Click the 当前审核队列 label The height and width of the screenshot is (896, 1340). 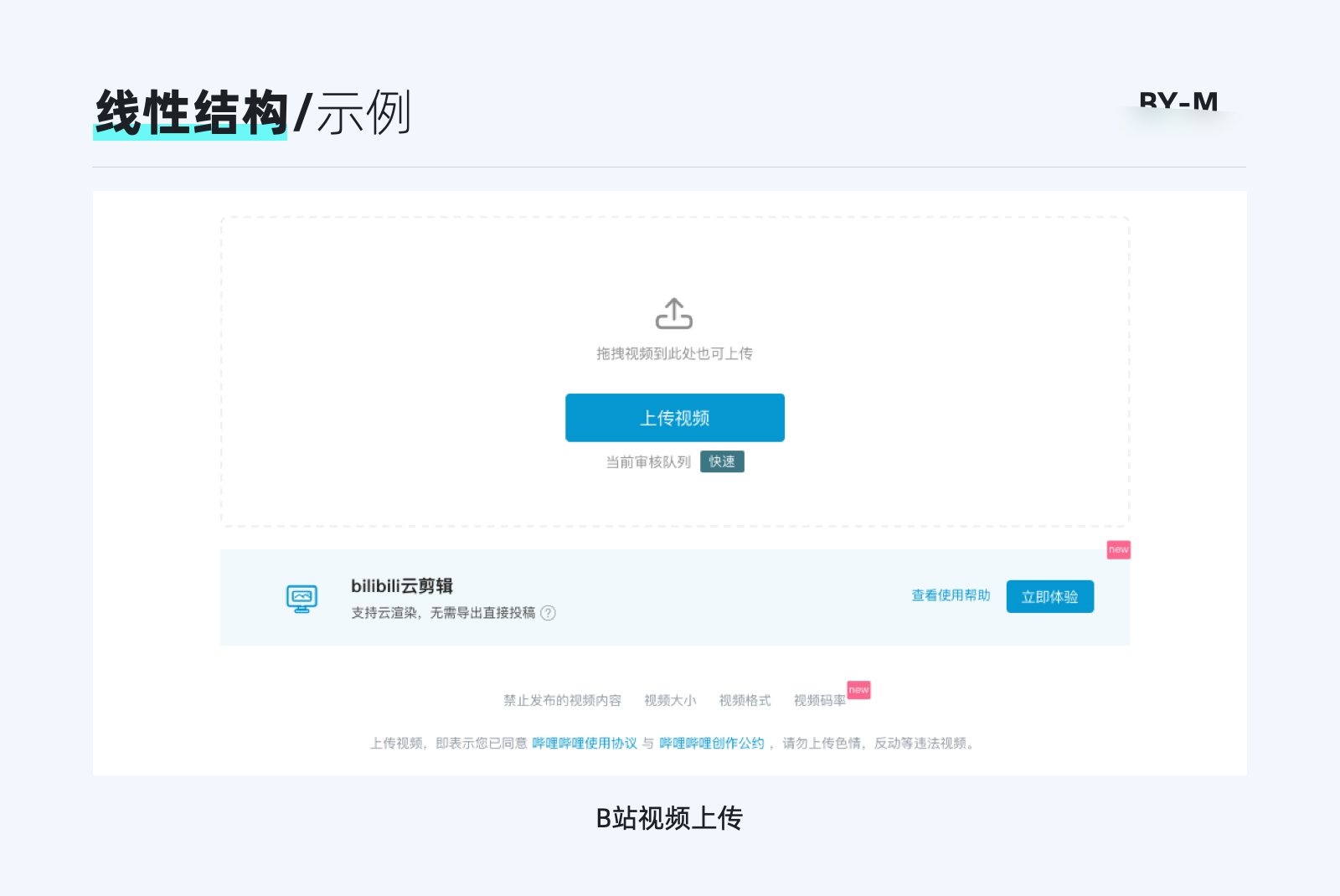pos(648,462)
